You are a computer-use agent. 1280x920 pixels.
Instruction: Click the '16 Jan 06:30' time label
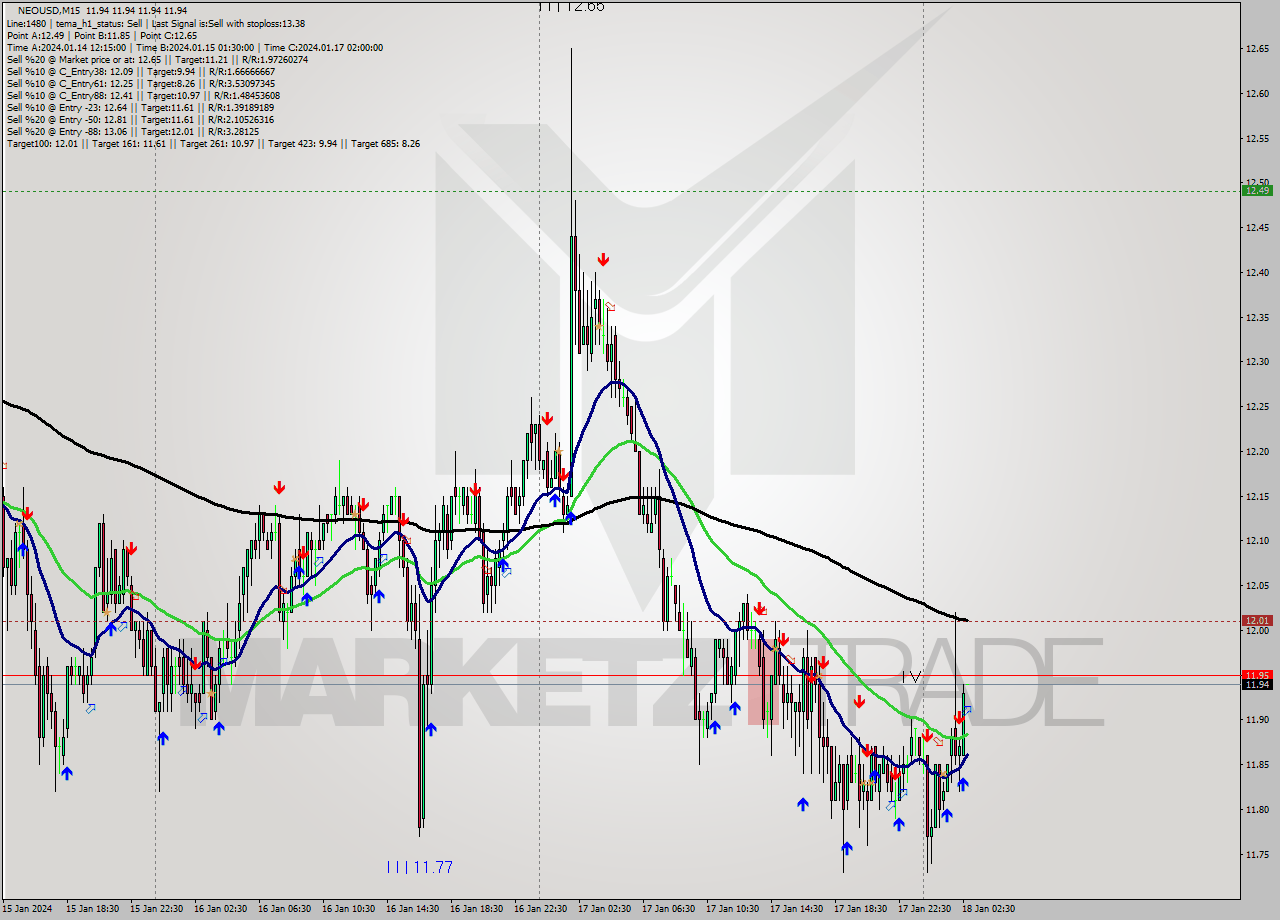point(284,908)
